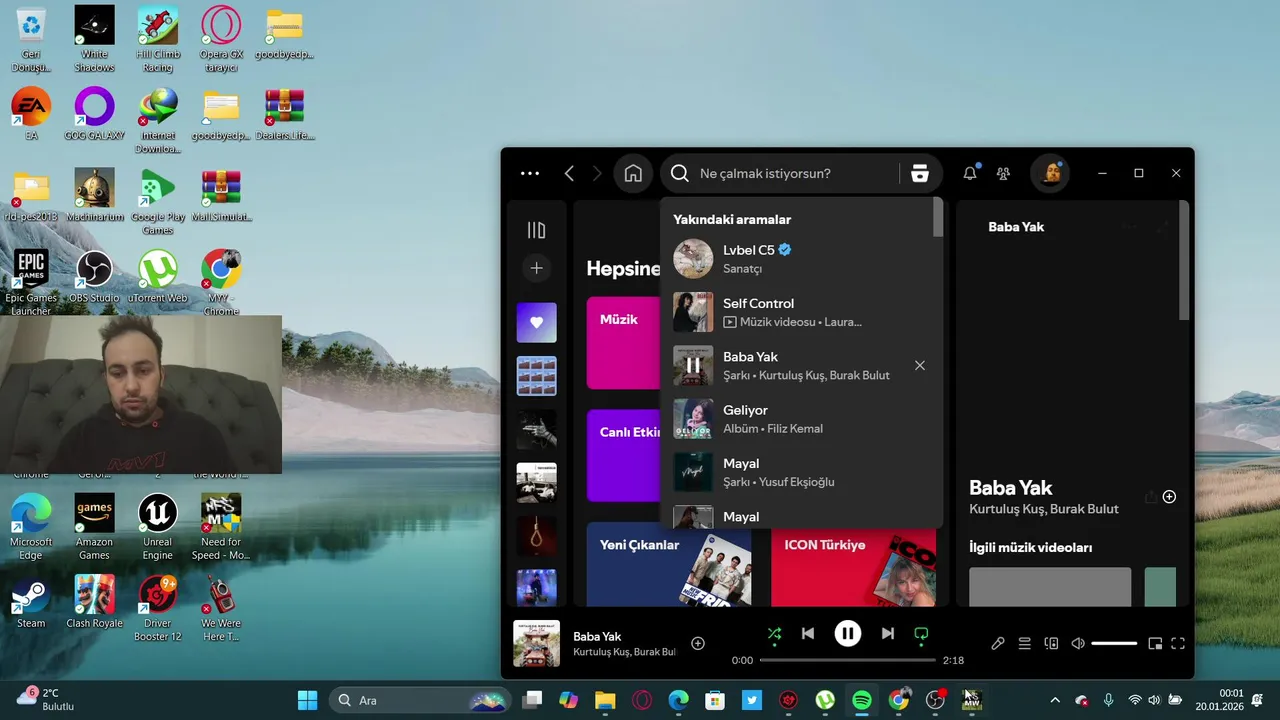Share Baba Yak from right panel
The image size is (1280, 720).
[x=1150, y=497]
